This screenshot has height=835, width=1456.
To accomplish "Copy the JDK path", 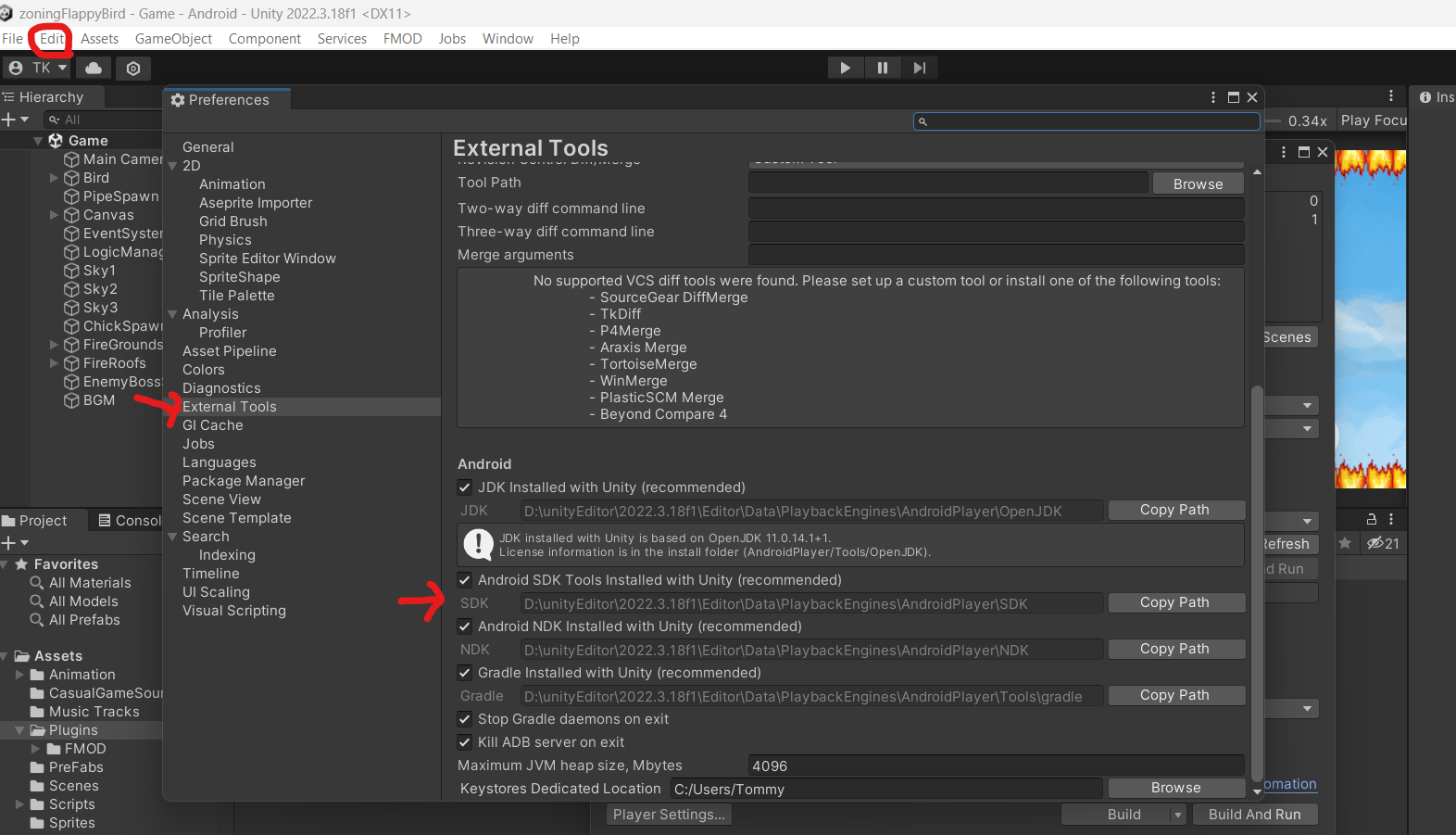I will click(x=1176, y=510).
